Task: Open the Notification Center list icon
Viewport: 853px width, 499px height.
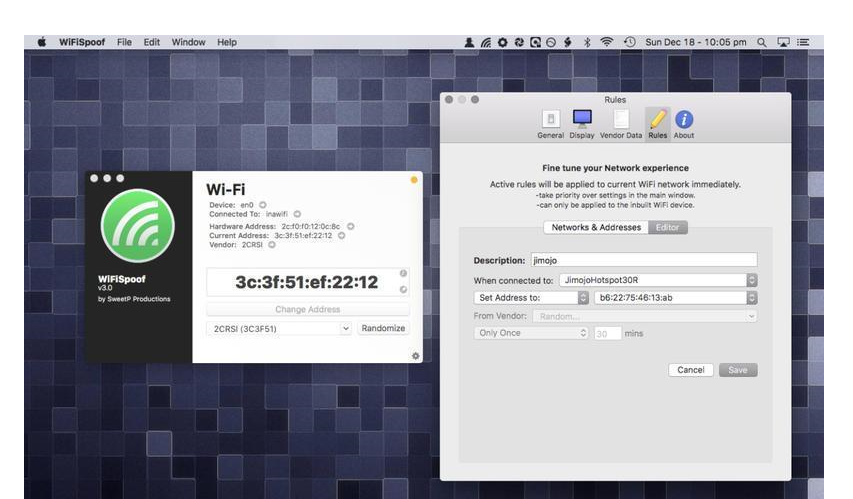Action: [x=803, y=42]
